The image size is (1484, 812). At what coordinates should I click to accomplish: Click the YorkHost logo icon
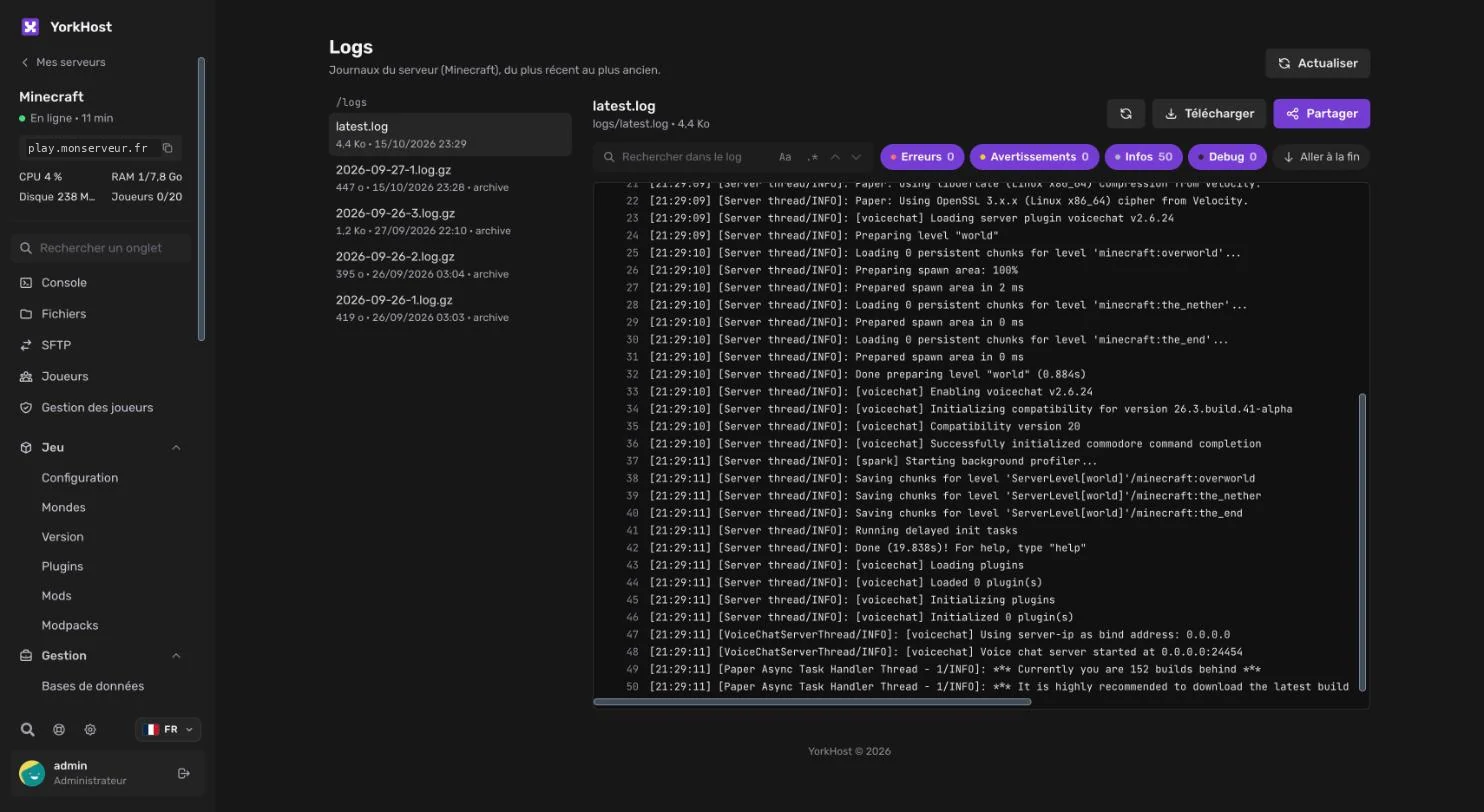30,27
